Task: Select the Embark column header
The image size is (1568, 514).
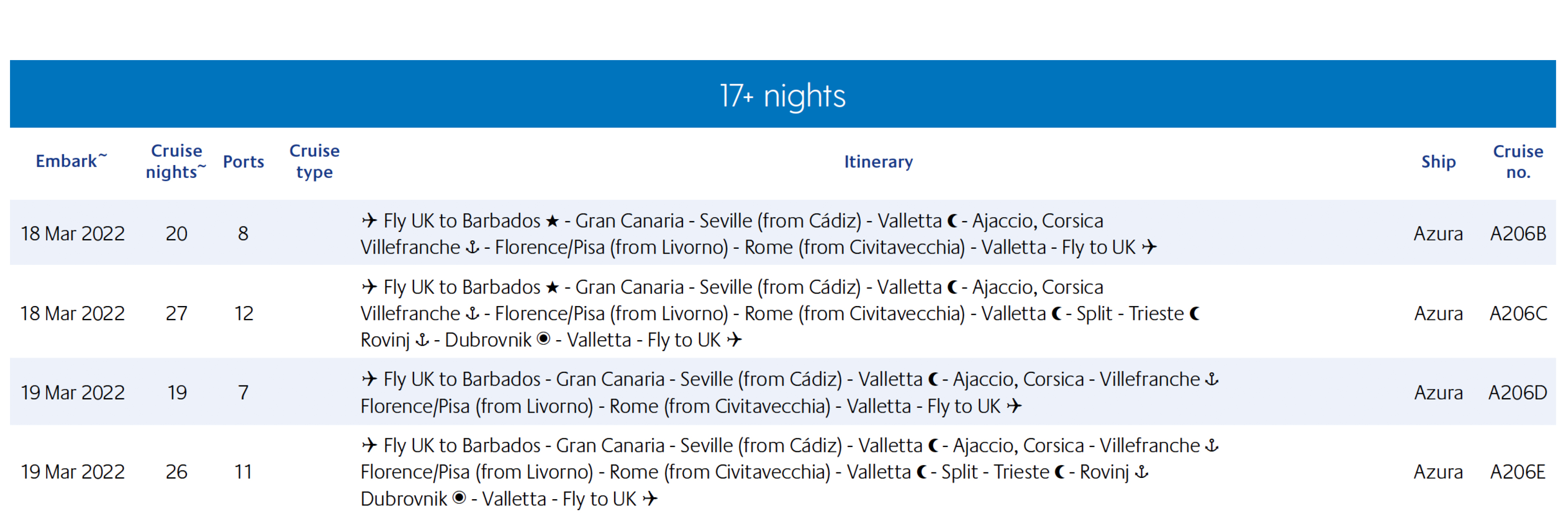Action: (x=71, y=161)
